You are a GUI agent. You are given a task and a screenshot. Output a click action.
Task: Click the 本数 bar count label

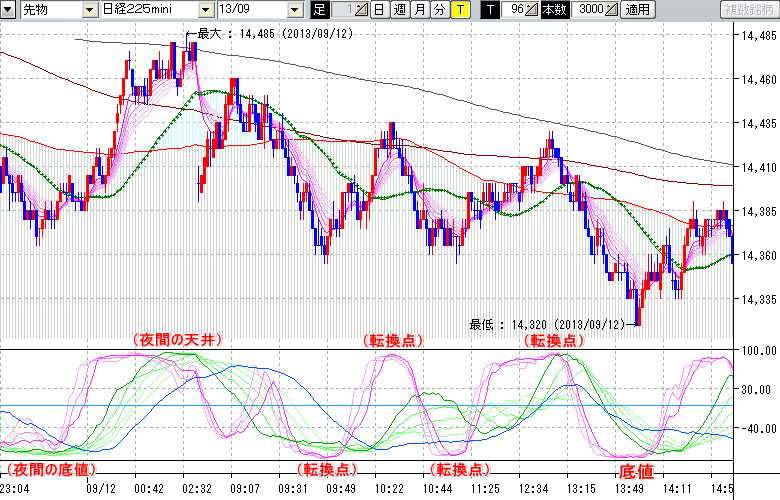(553, 10)
